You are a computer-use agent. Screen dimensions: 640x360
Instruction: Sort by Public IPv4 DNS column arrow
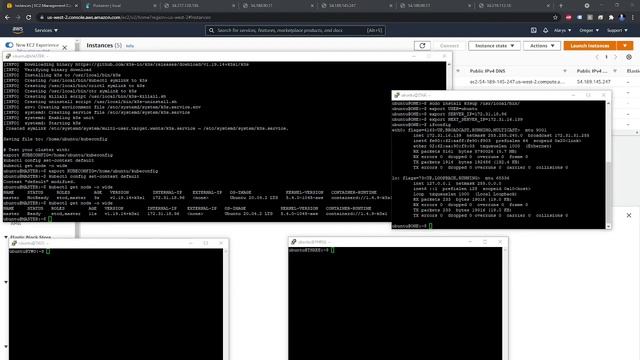point(565,71)
